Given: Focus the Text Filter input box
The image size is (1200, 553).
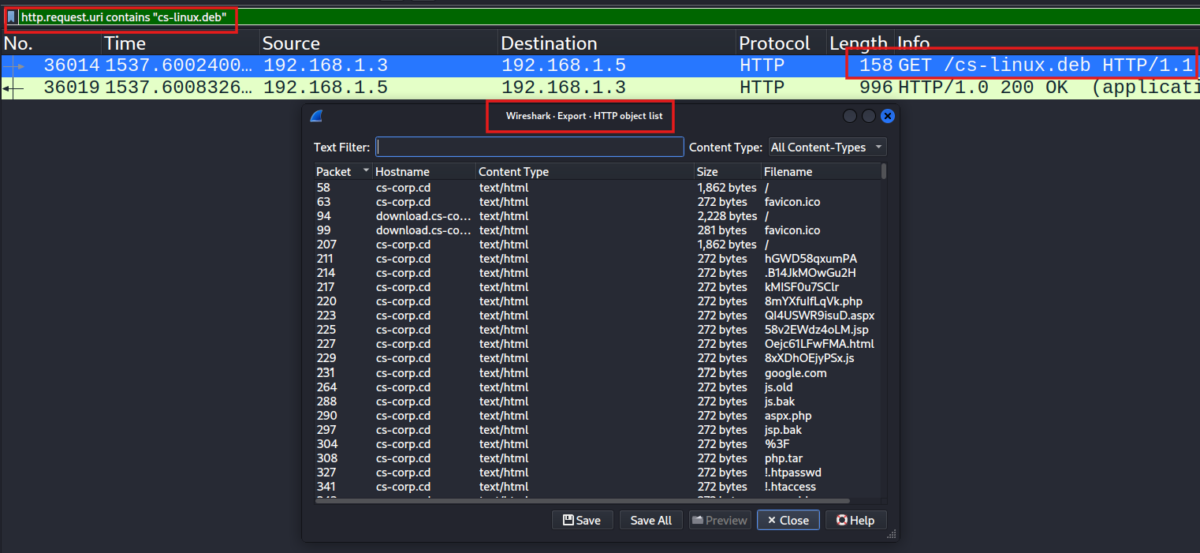Looking at the screenshot, I should pos(530,147).
